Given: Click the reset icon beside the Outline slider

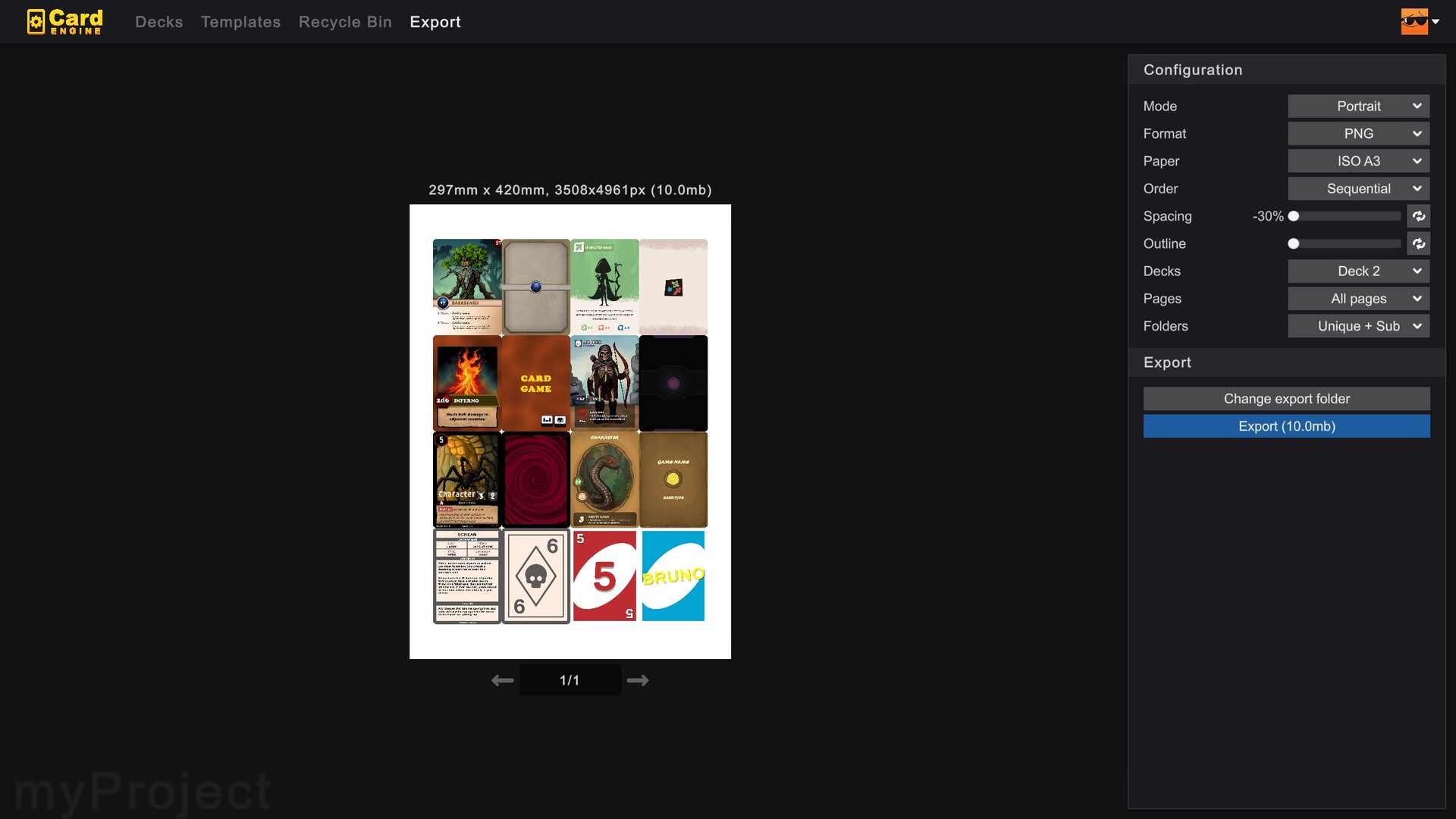Looking at the screenshot, I should point(1419,243).
